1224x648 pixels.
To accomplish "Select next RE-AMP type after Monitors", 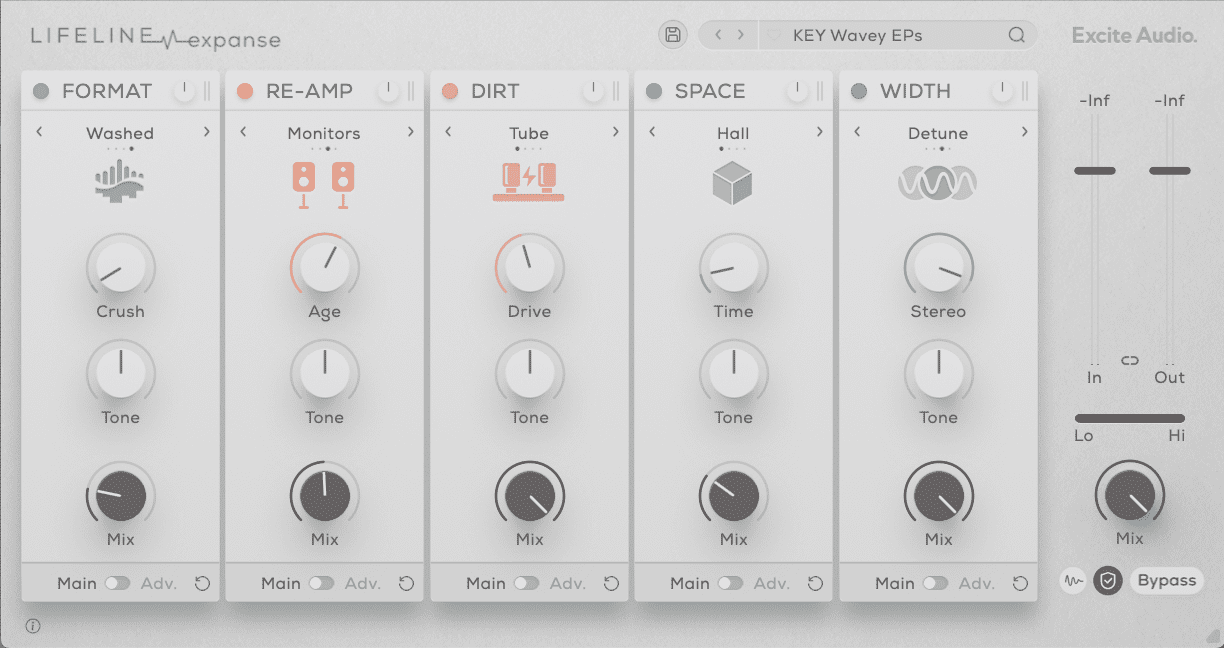I will tap(410, 131).
